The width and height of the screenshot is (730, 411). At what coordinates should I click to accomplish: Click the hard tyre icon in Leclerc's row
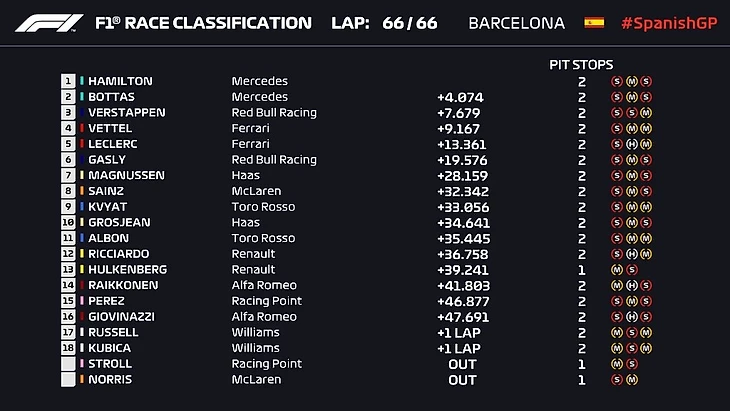(x=632, y=144)
